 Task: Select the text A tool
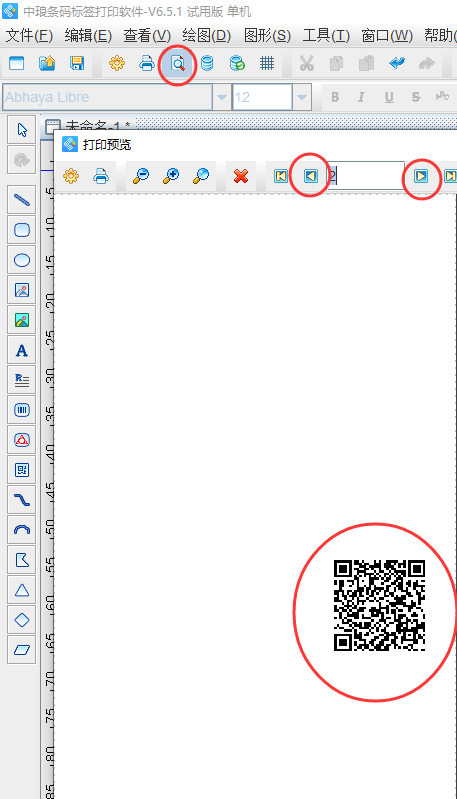(x=21, y=350)
